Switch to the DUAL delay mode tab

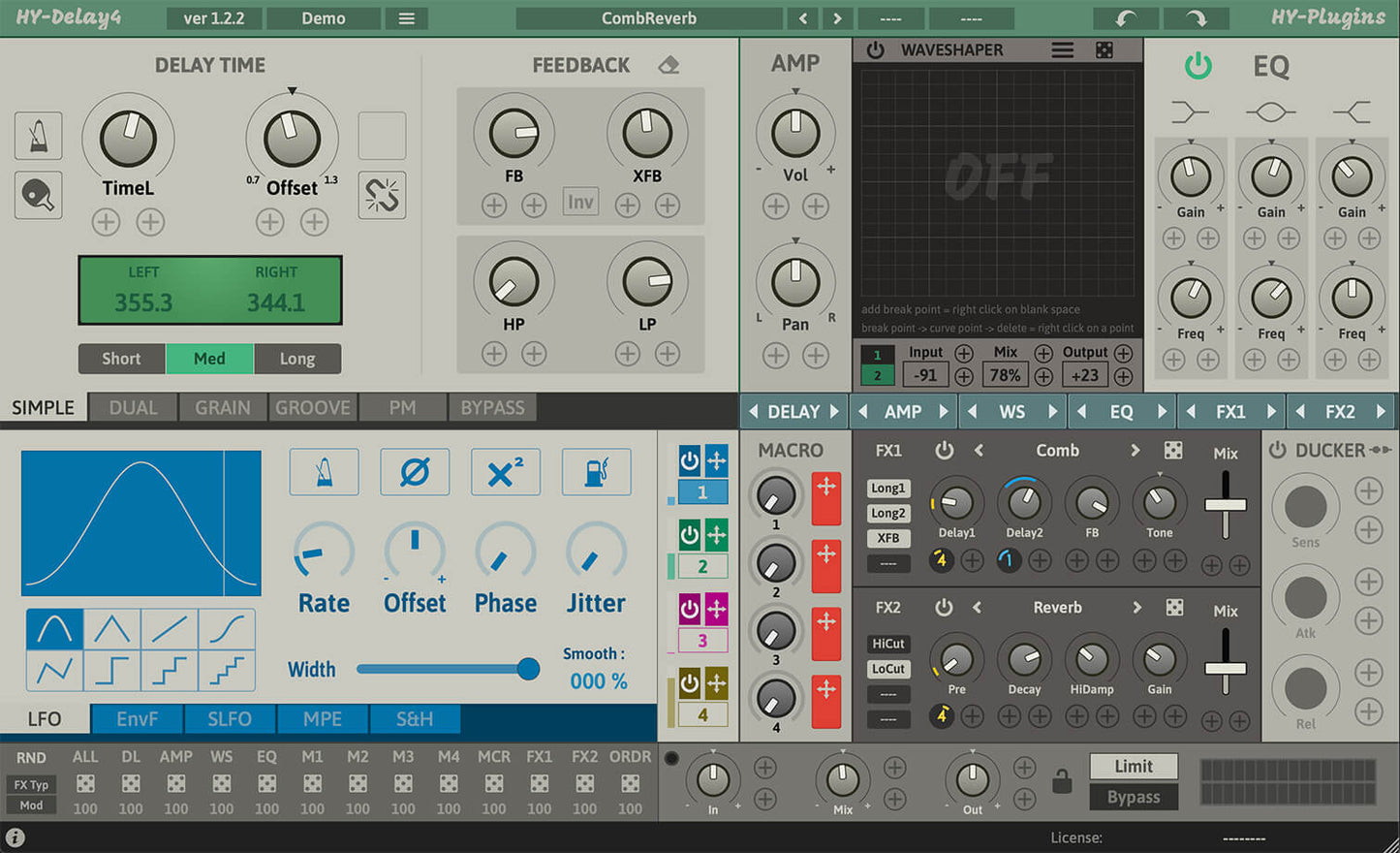point(133,408)
